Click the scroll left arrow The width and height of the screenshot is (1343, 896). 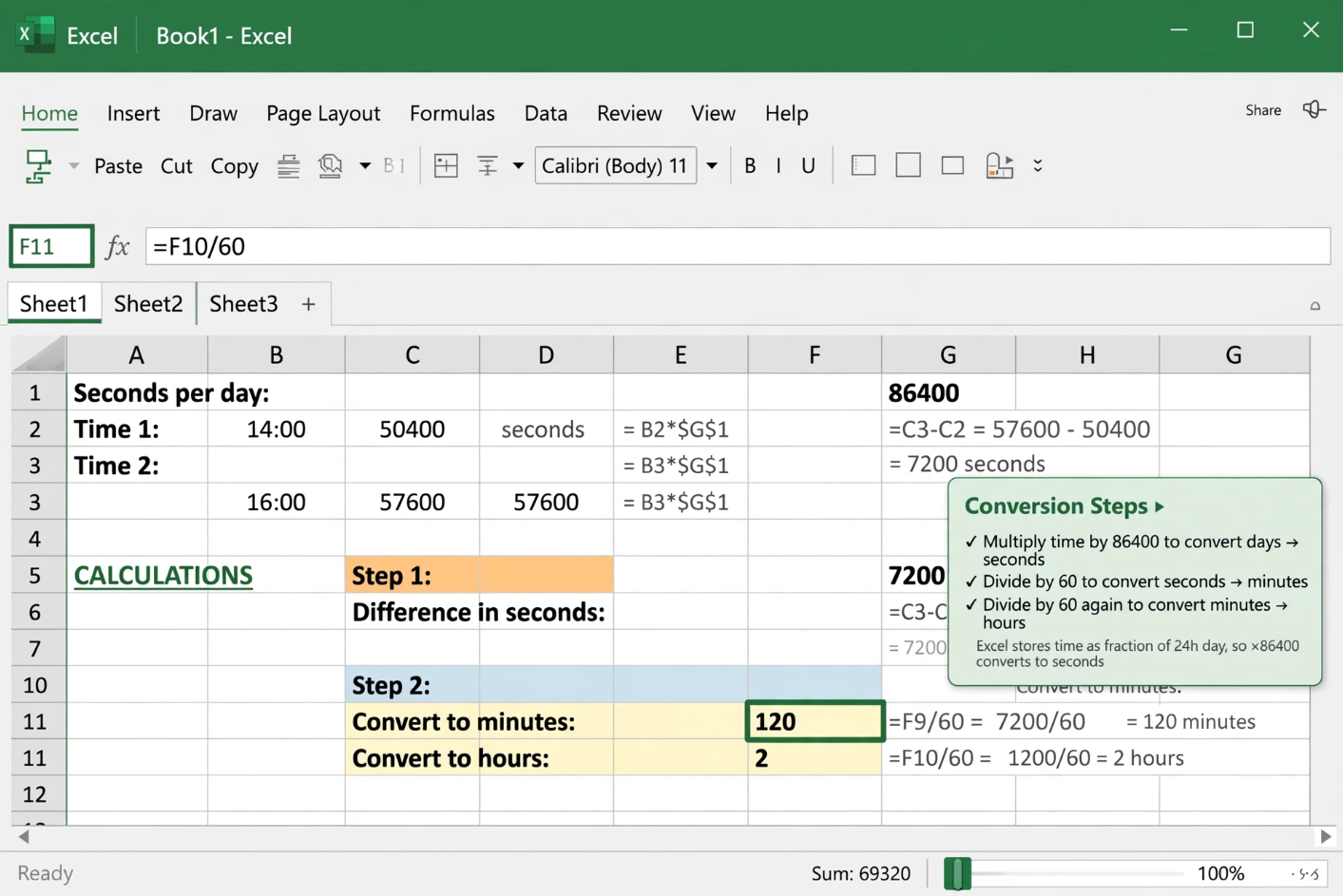24,837
